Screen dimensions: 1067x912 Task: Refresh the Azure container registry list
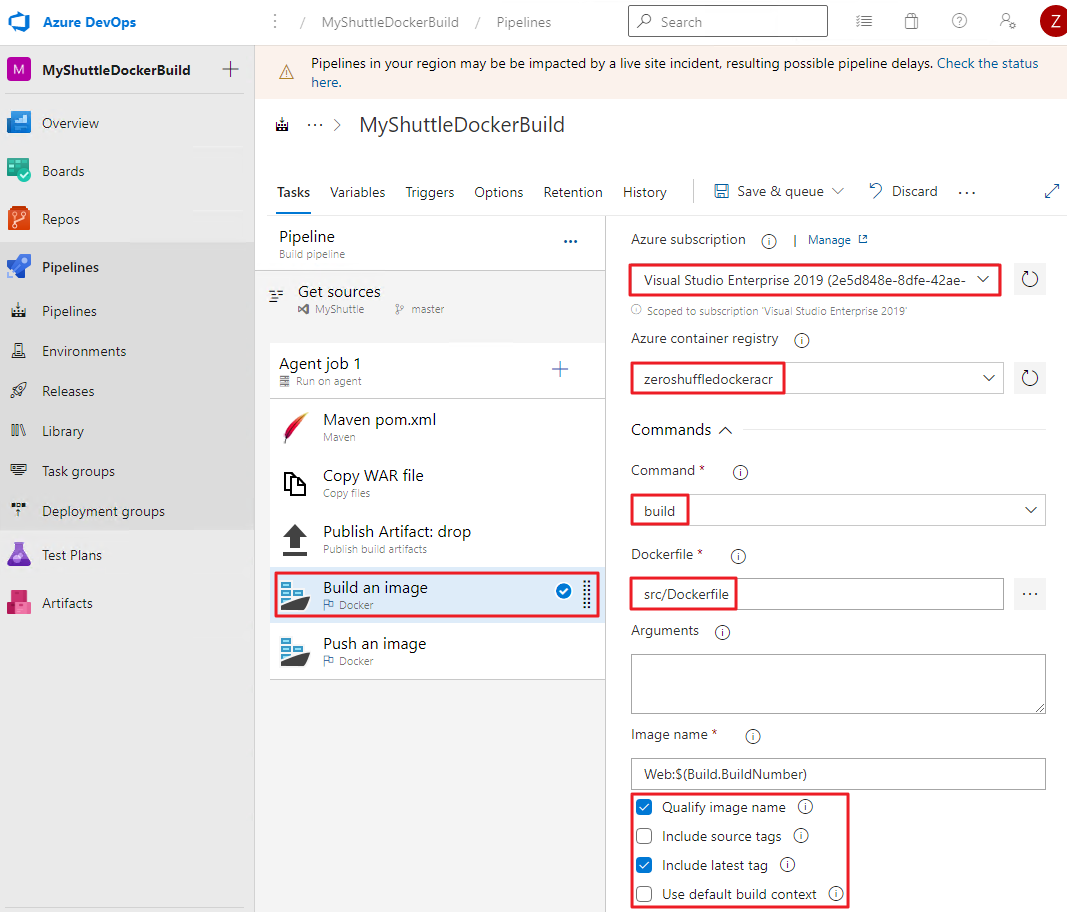1030,378
